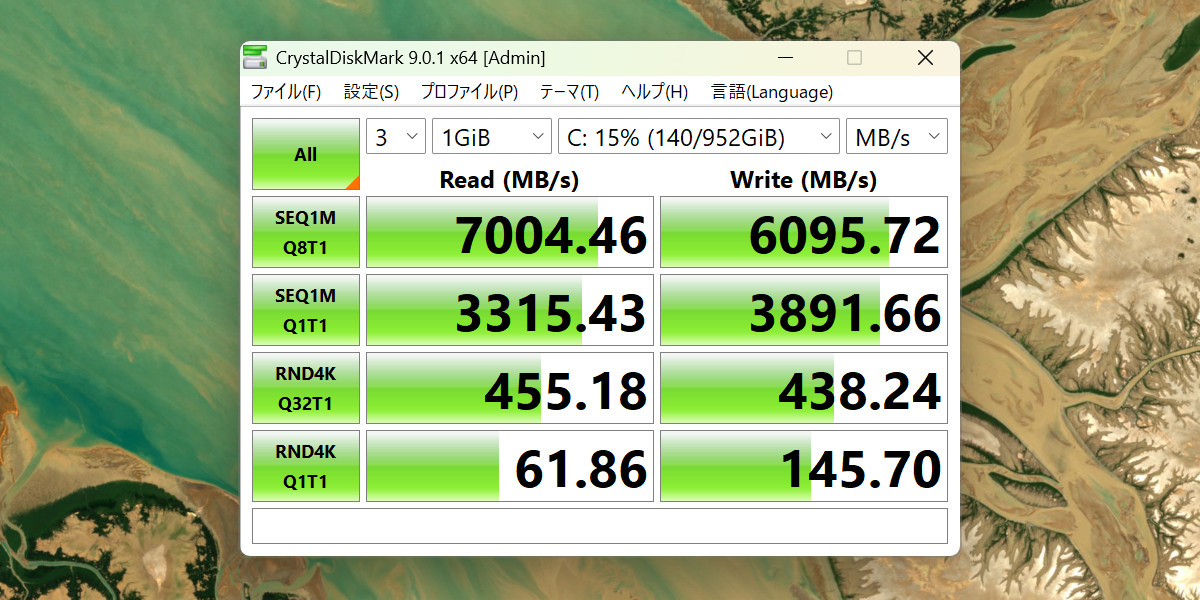Image resolution: width=1200 pixels, height=600 pixels.
Task: Run the SEQ1M Q1T1 benchmark
Action: pos(305,310)
